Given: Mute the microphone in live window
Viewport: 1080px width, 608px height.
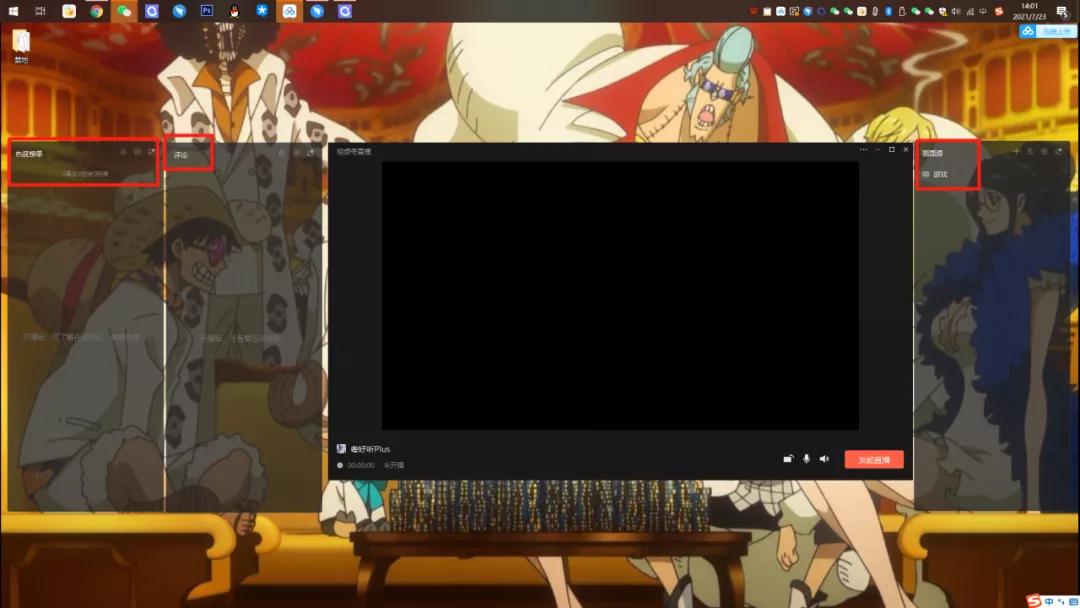Looking at the screenshot, I should (x=806, y=459).
